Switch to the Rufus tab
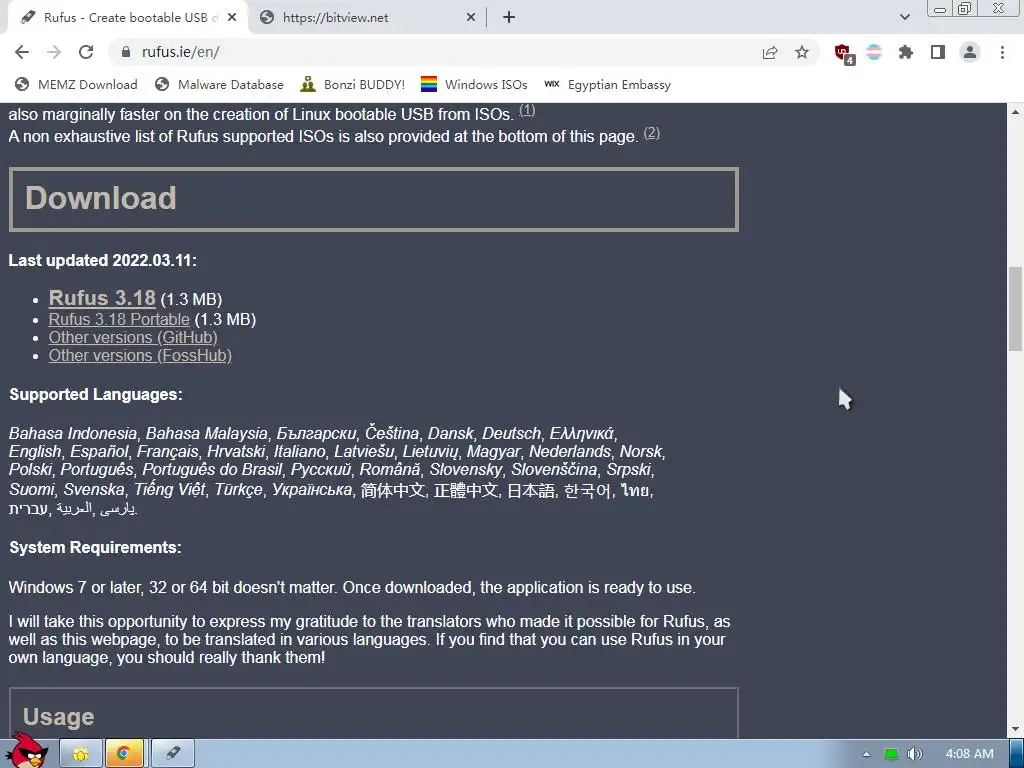 (127, 18)
